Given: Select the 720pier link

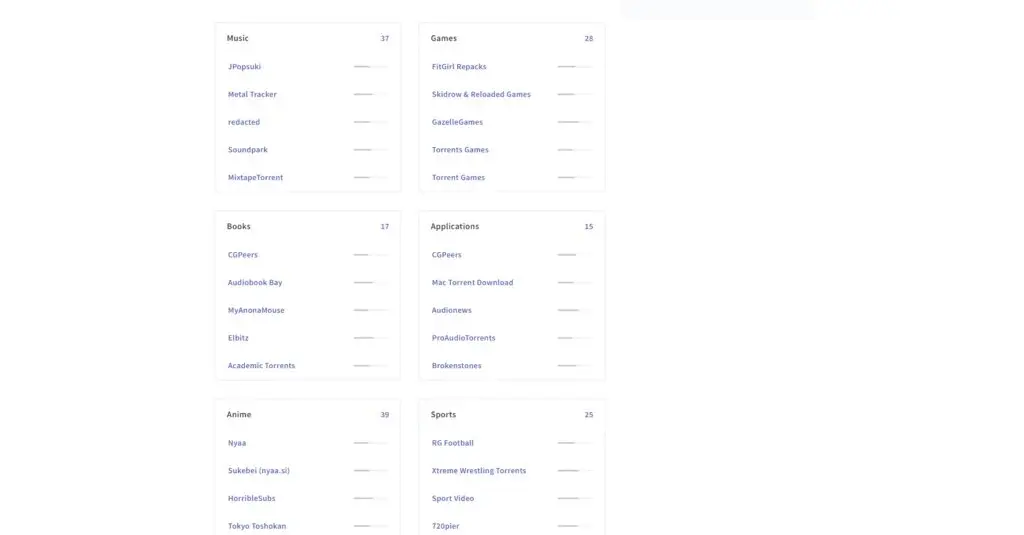Looking at the screenshot, I should click(445, 526).
